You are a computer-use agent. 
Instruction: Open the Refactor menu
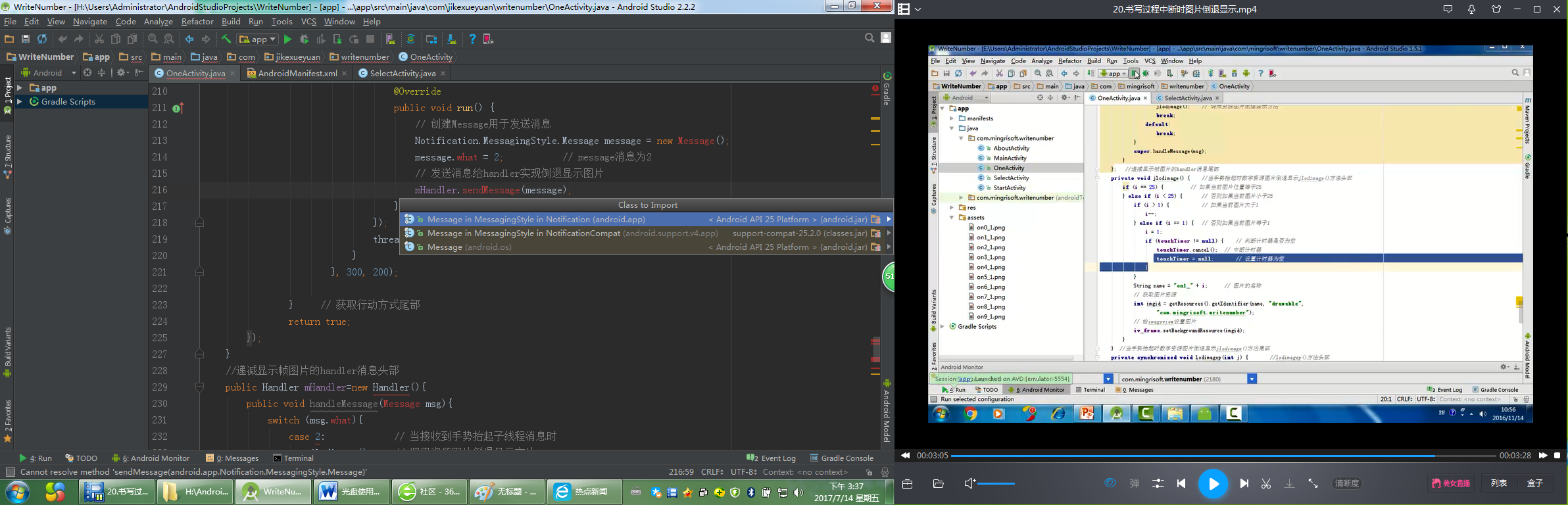[197, 22]
